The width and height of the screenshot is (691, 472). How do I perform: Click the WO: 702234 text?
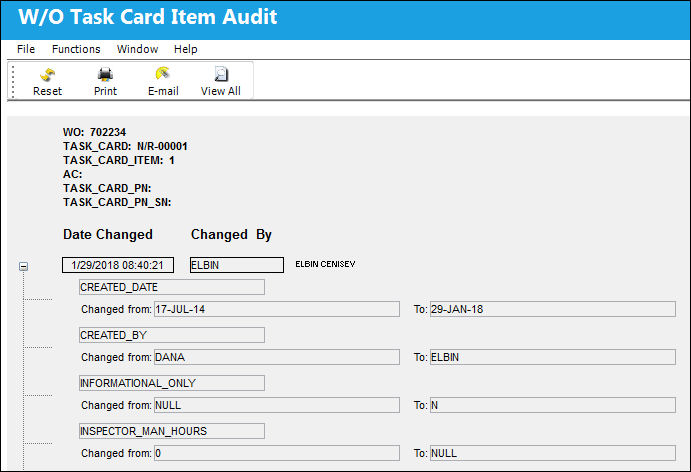point(94,132)
